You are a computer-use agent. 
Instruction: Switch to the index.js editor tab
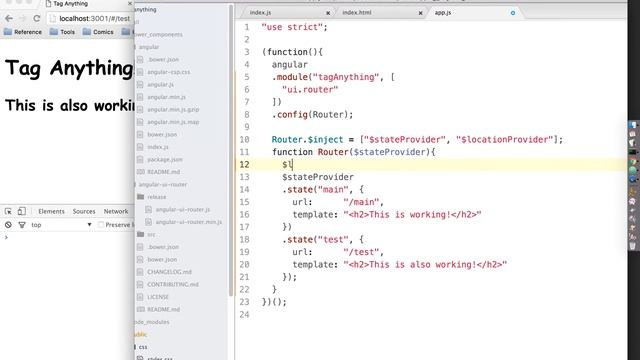[260, 13]
